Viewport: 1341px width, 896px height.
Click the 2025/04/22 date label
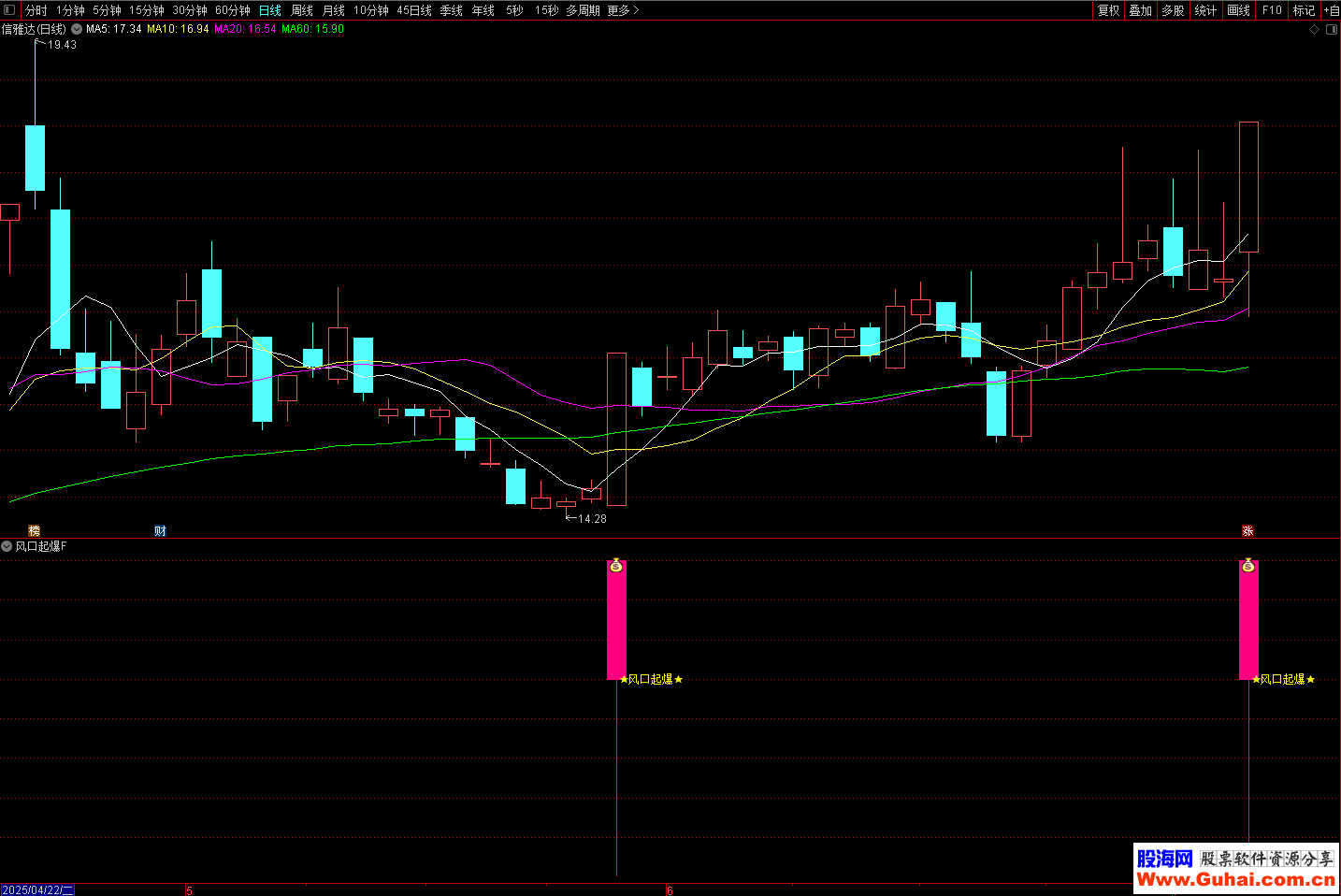(x=37, y=889)
